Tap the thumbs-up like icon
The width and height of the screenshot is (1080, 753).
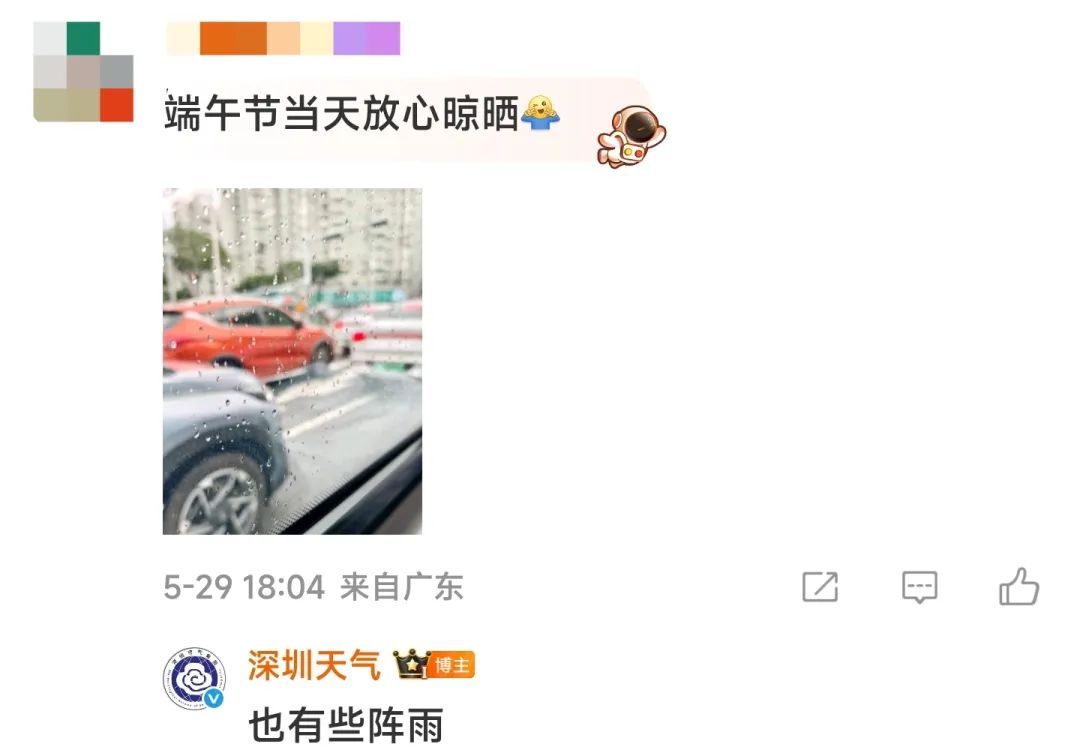(x=1019, y=586)
